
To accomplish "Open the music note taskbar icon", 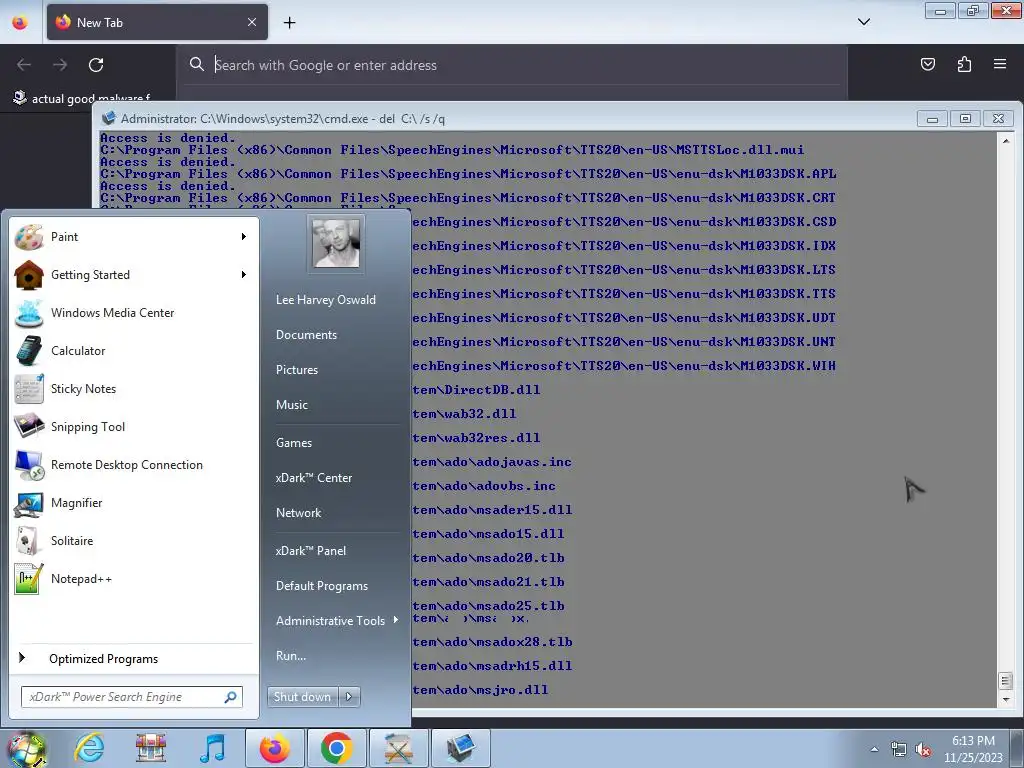I will click(213, 748).
